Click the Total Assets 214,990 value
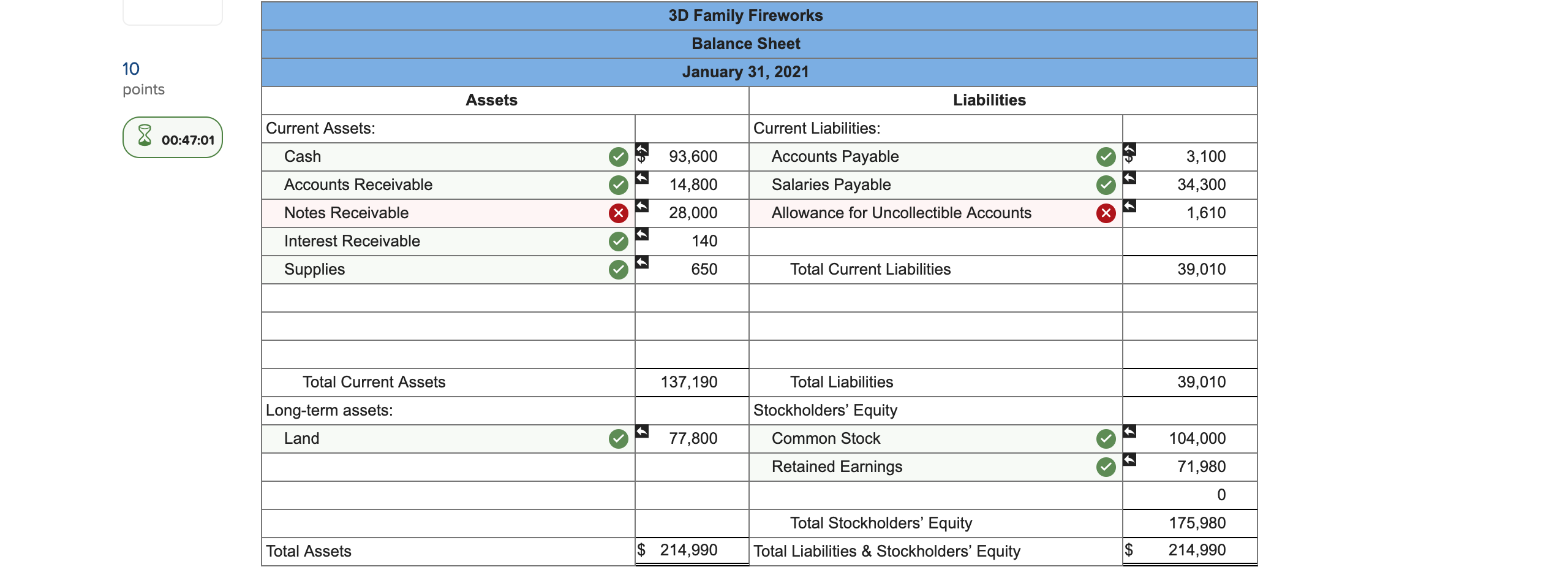This screenshot has height=575, width=1568. 689,550
